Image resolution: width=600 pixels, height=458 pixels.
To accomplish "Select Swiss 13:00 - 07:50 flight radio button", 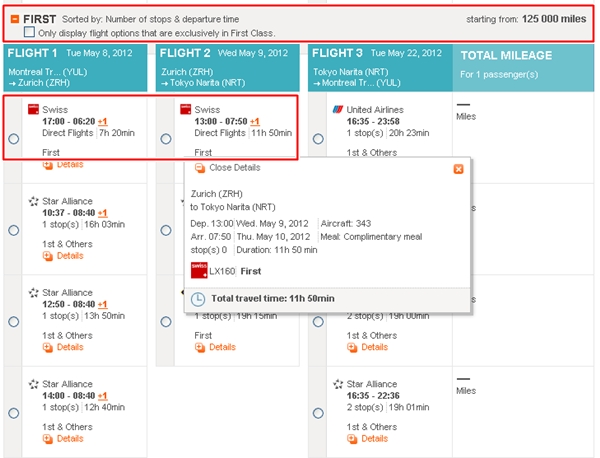I will pos(166,139).
